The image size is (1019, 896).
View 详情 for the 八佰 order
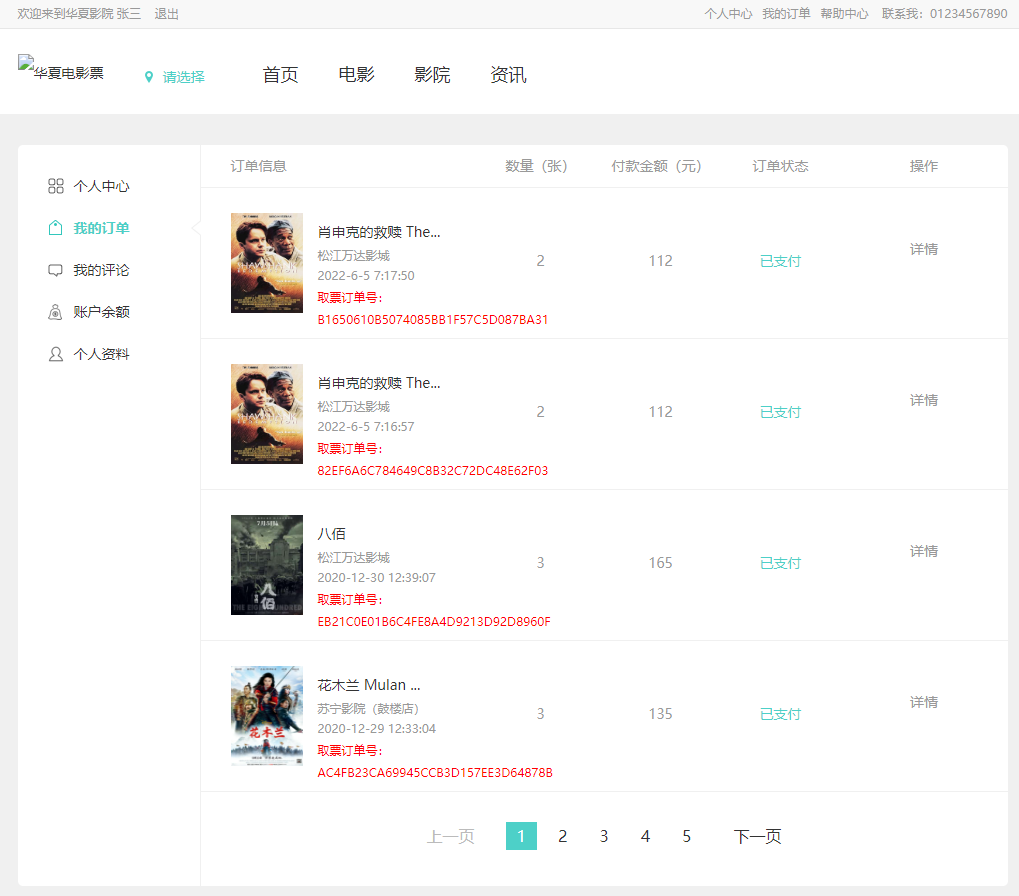tap(923, 551)
